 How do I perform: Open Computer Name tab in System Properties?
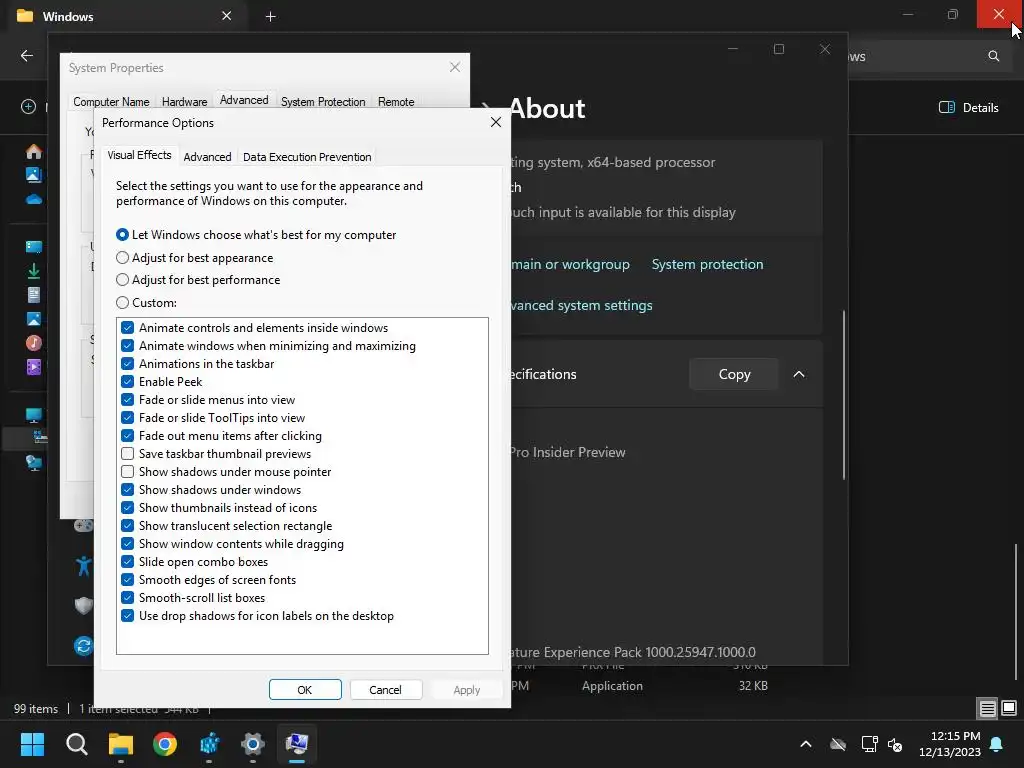coord(111,102)
